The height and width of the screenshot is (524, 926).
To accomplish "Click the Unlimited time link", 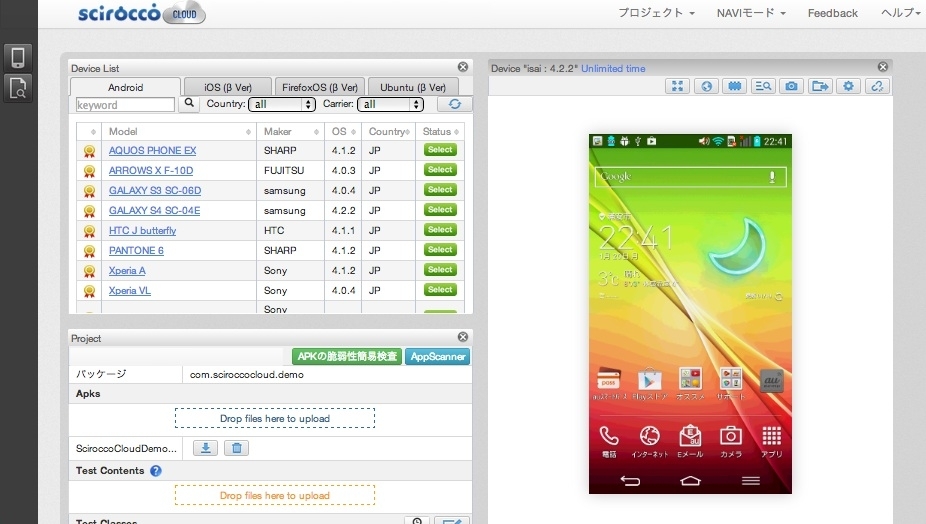I will coord(613,69).
